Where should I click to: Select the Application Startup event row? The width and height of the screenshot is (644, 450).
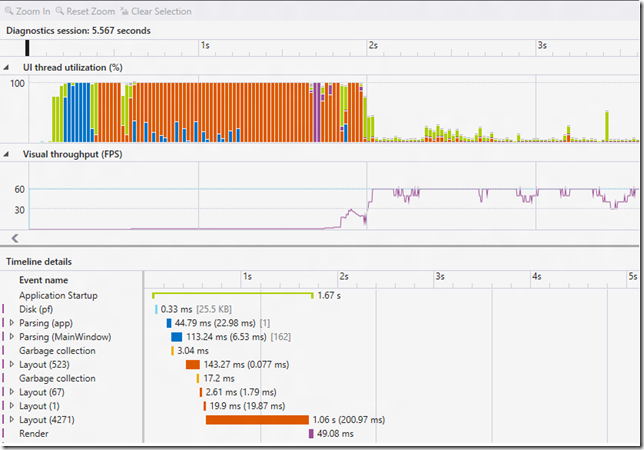58,295
